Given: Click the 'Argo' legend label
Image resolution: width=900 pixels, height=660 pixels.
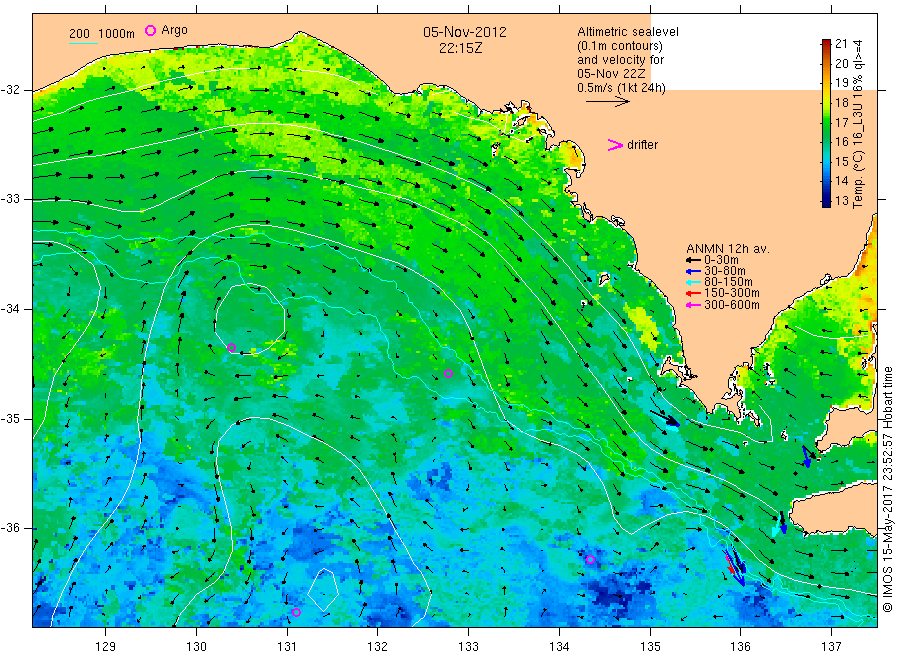Looking at the screenshot, I should coord(174,30).
